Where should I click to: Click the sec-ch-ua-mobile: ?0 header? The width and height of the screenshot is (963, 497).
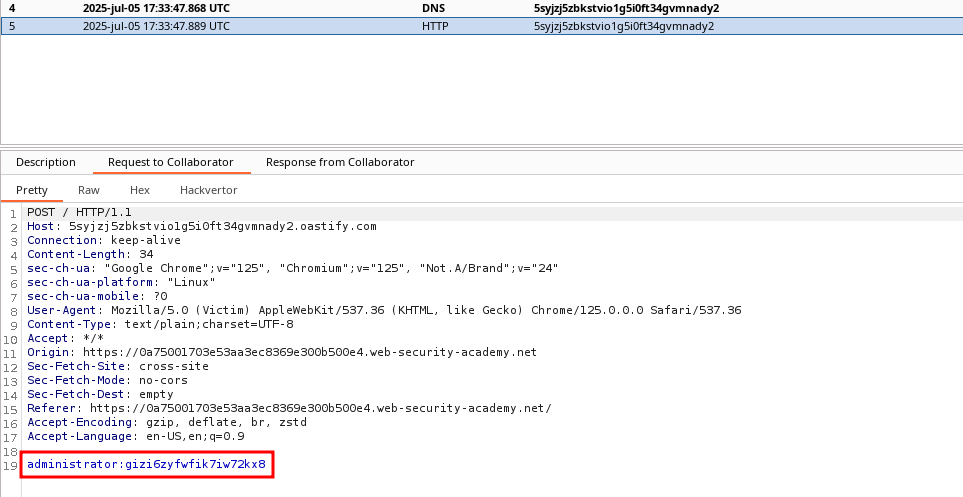click(97, 296)
